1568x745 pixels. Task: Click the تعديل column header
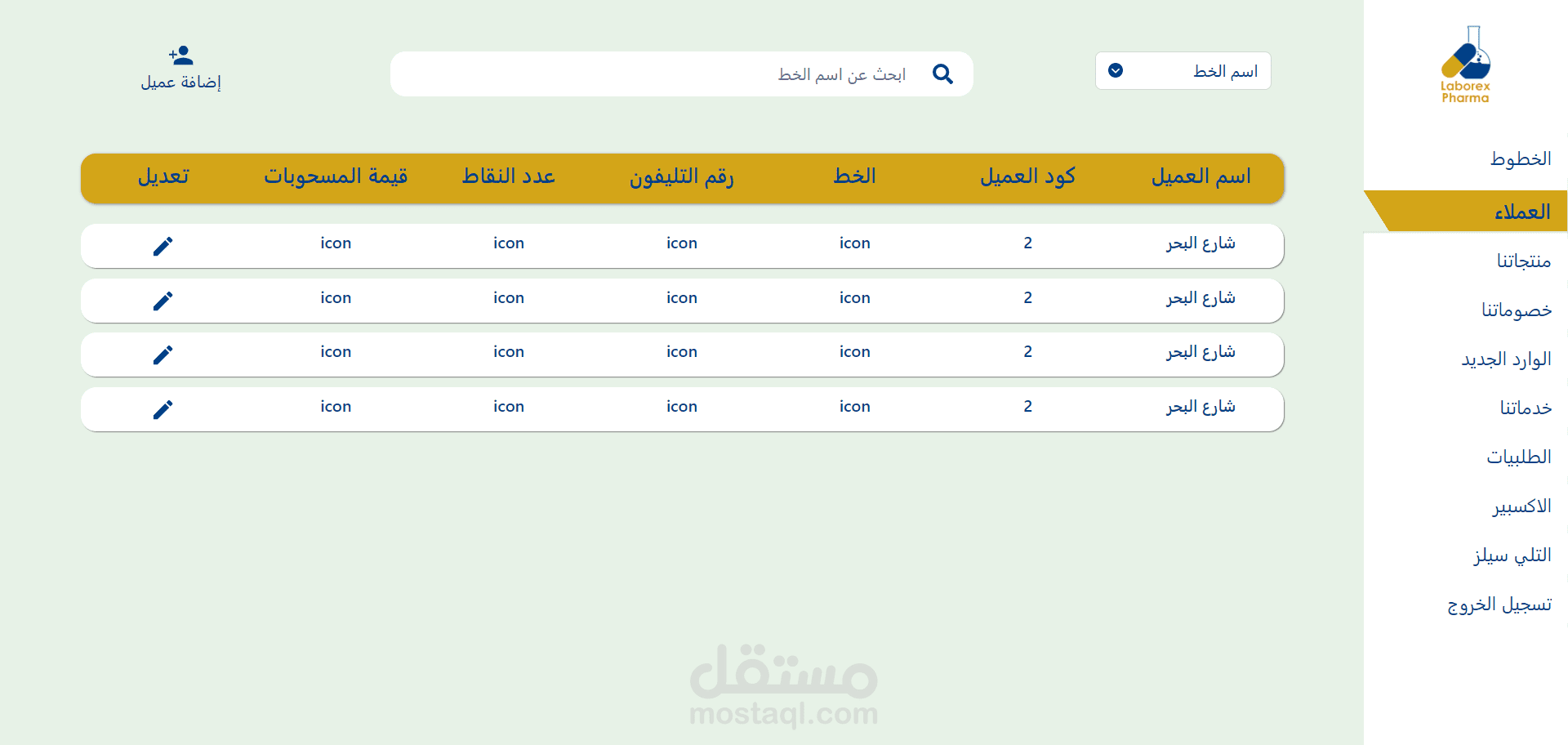point(163,176)
